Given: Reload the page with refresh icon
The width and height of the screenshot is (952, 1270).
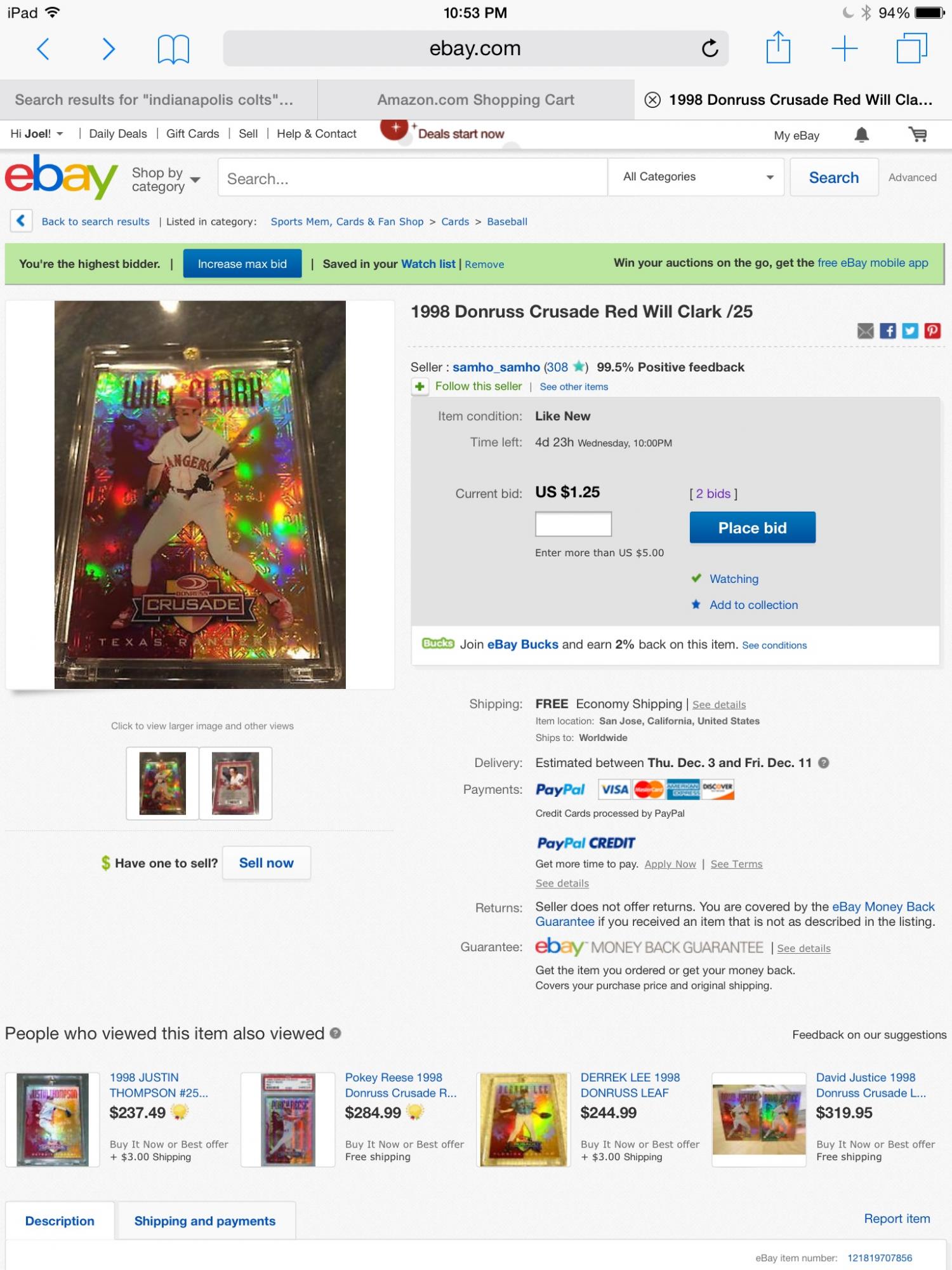Looking at the screenshot, I should (x=710, y=48).
